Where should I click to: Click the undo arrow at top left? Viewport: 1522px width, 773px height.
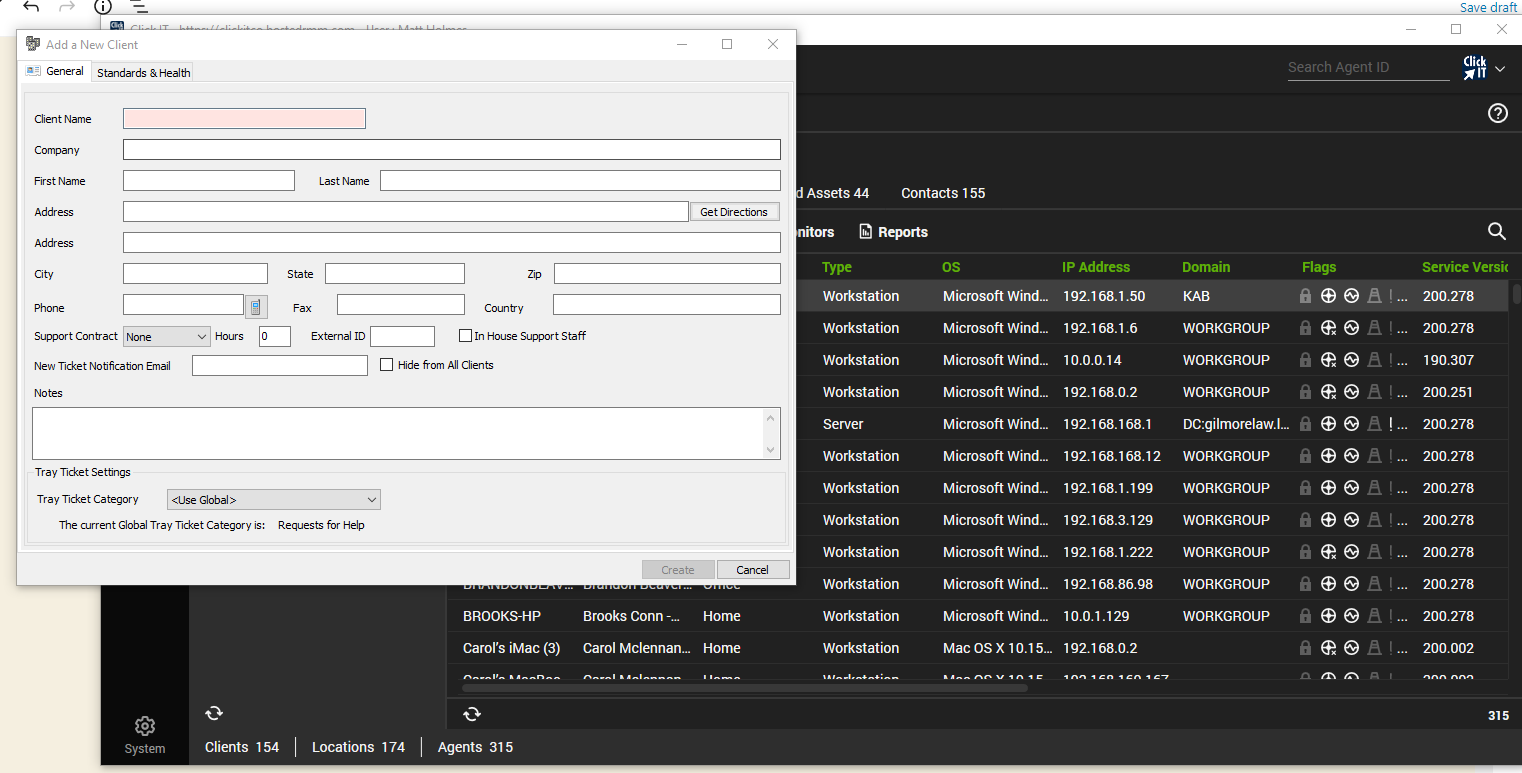pyautogui.click(x=31, y=7)
